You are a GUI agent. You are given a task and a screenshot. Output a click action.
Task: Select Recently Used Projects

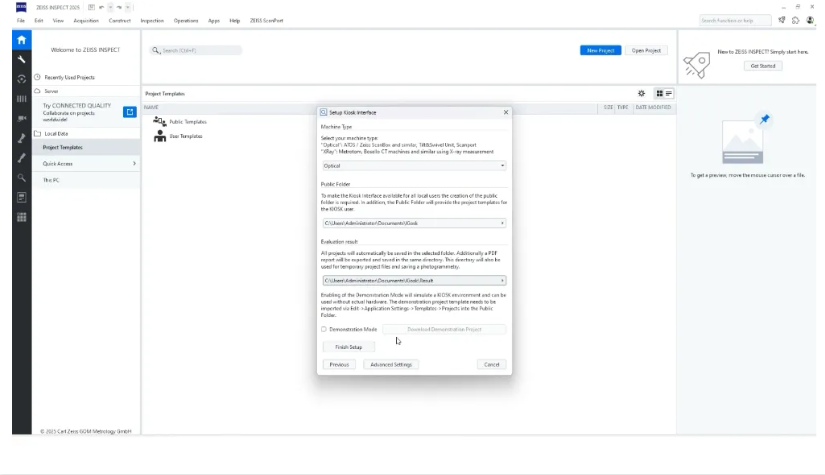[x=69, y=77]
